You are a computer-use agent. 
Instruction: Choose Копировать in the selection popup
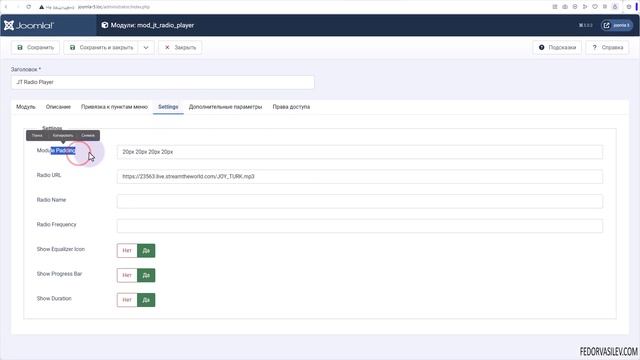[x=63, y=135]
